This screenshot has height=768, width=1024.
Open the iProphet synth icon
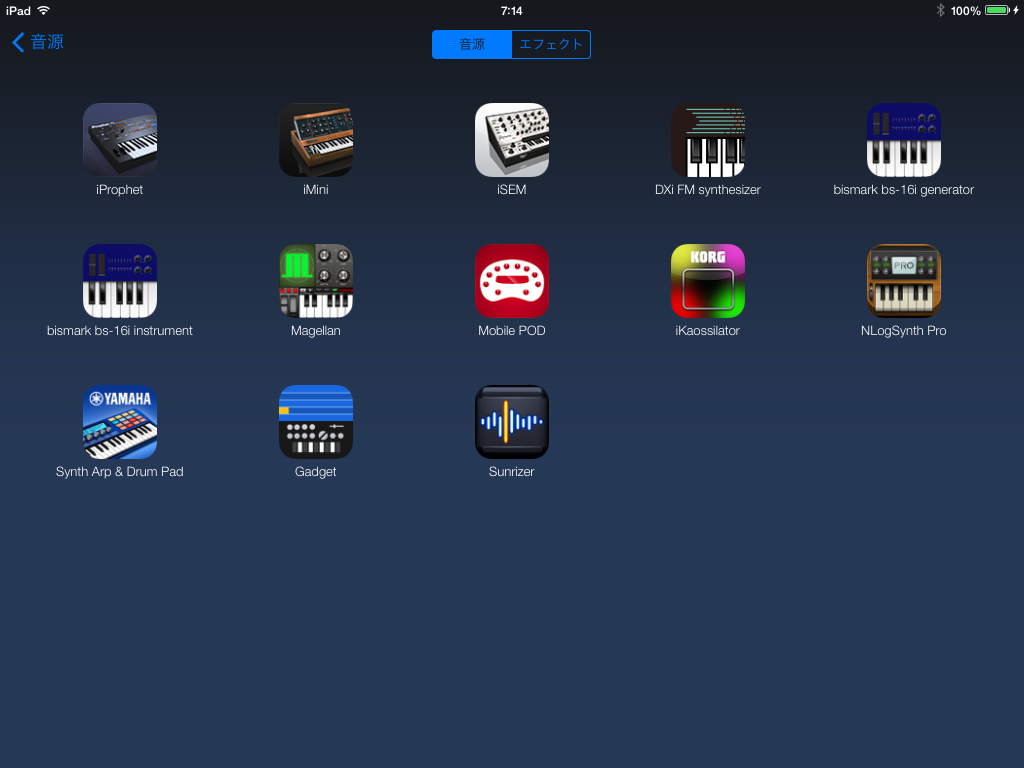coord(120,140)
